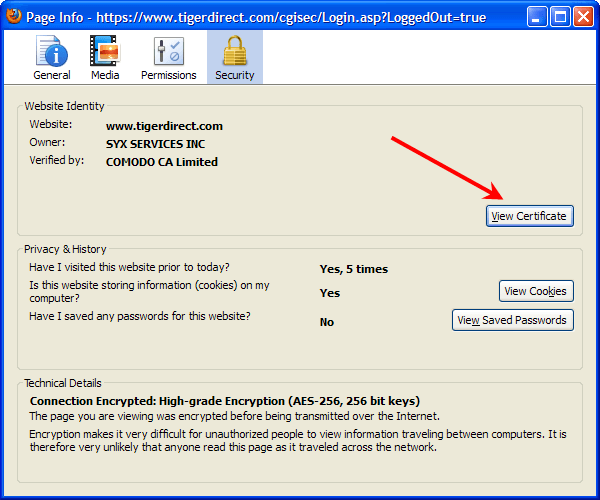Select owner text SYX SERVICES INC

click(155, 144)
